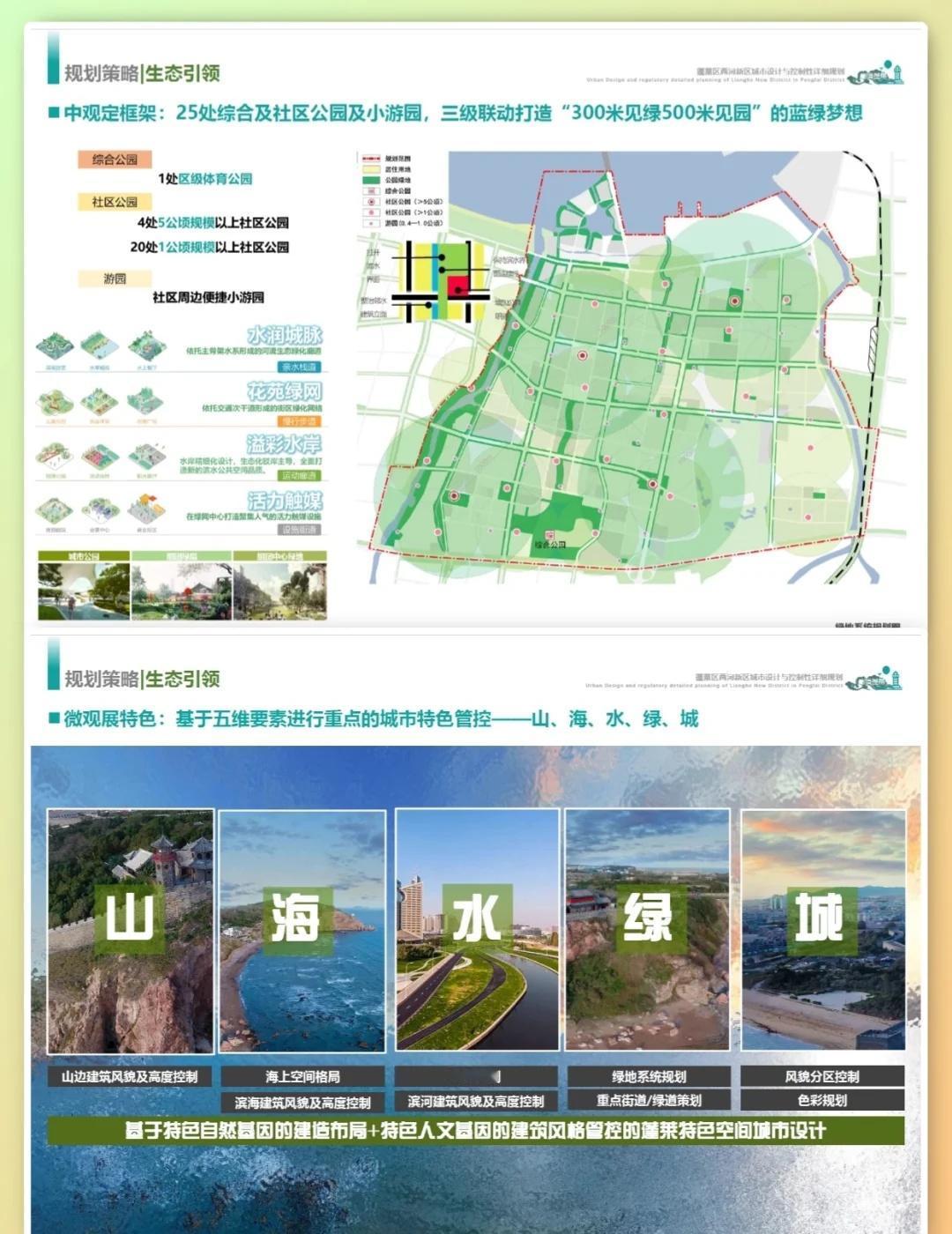Click the green 公园绿地 legend swatch
This screenshot has height=1234, width=952.
(x=370, y=180)
